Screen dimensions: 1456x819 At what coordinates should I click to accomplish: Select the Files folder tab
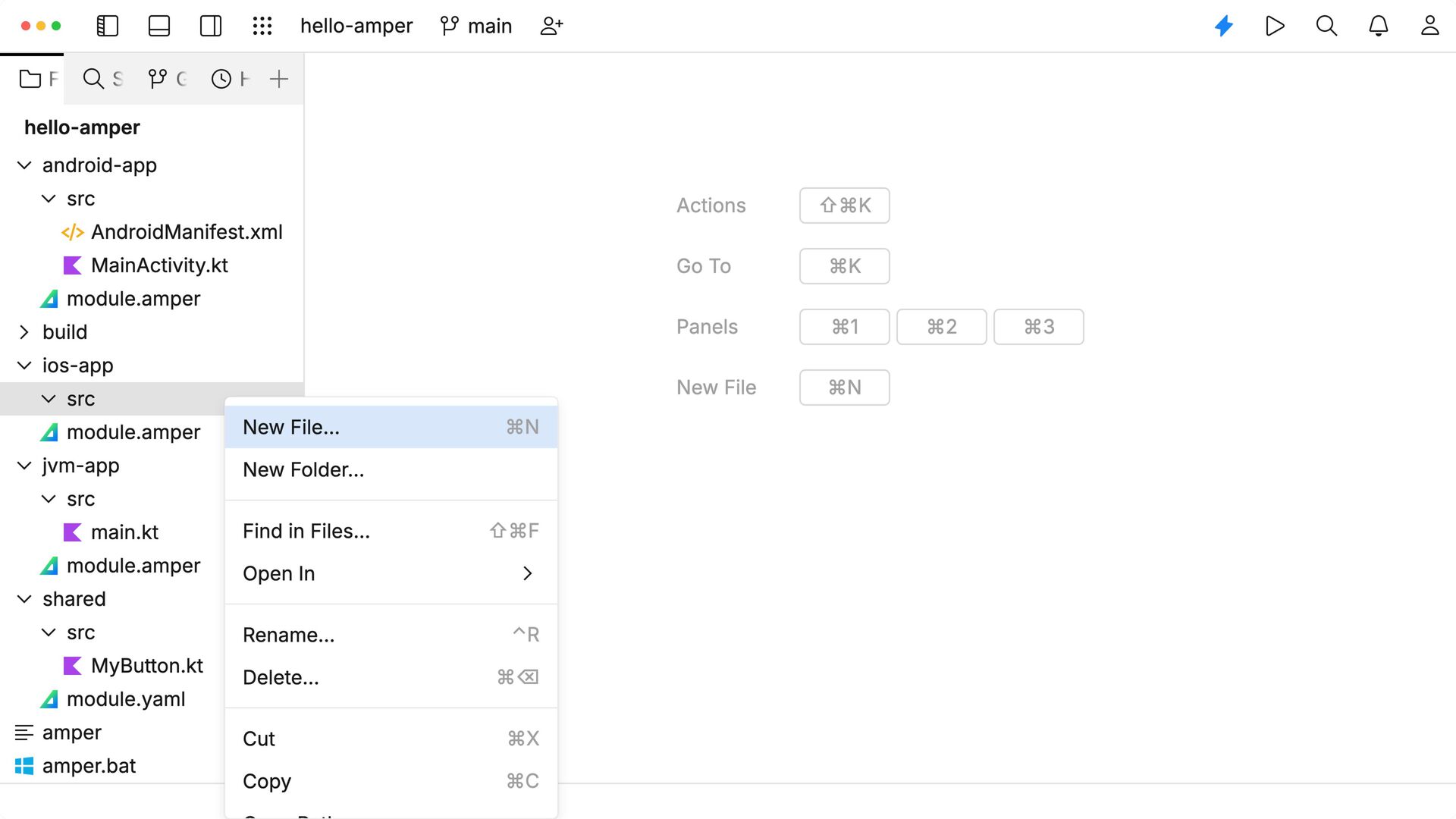[33, 79]
